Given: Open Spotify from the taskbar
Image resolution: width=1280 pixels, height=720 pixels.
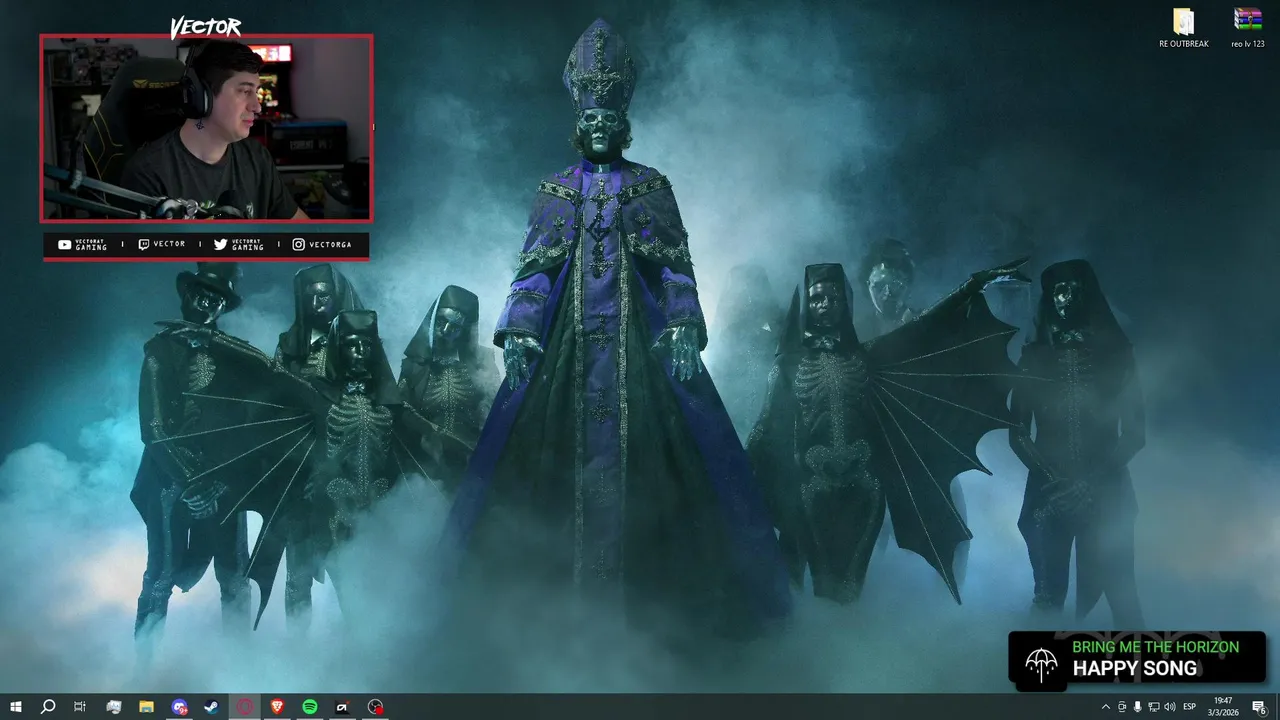Looking at the screenshot, I should click(x=310, y=707).
